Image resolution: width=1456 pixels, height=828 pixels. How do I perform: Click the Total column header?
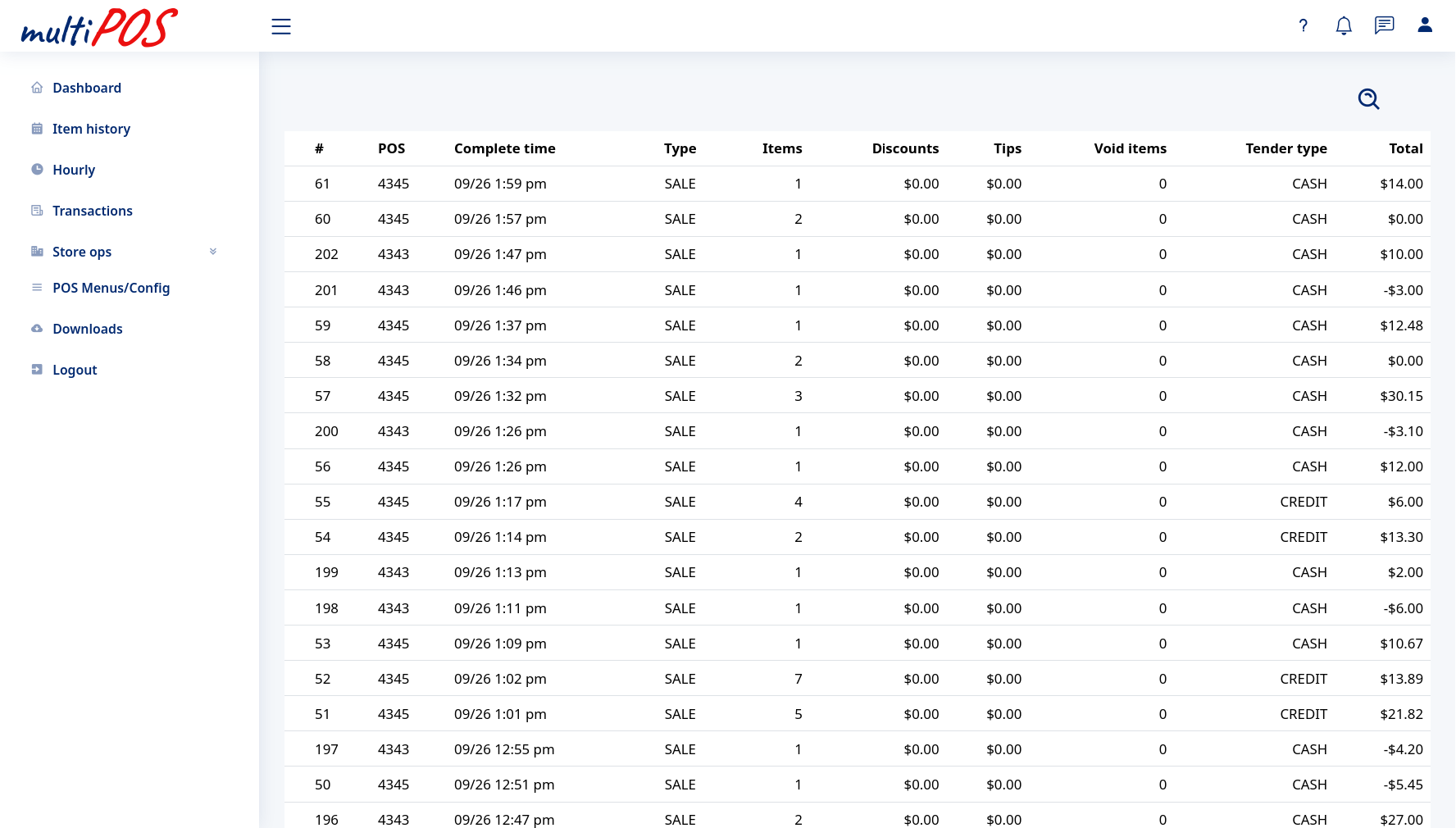[1405, 148]
